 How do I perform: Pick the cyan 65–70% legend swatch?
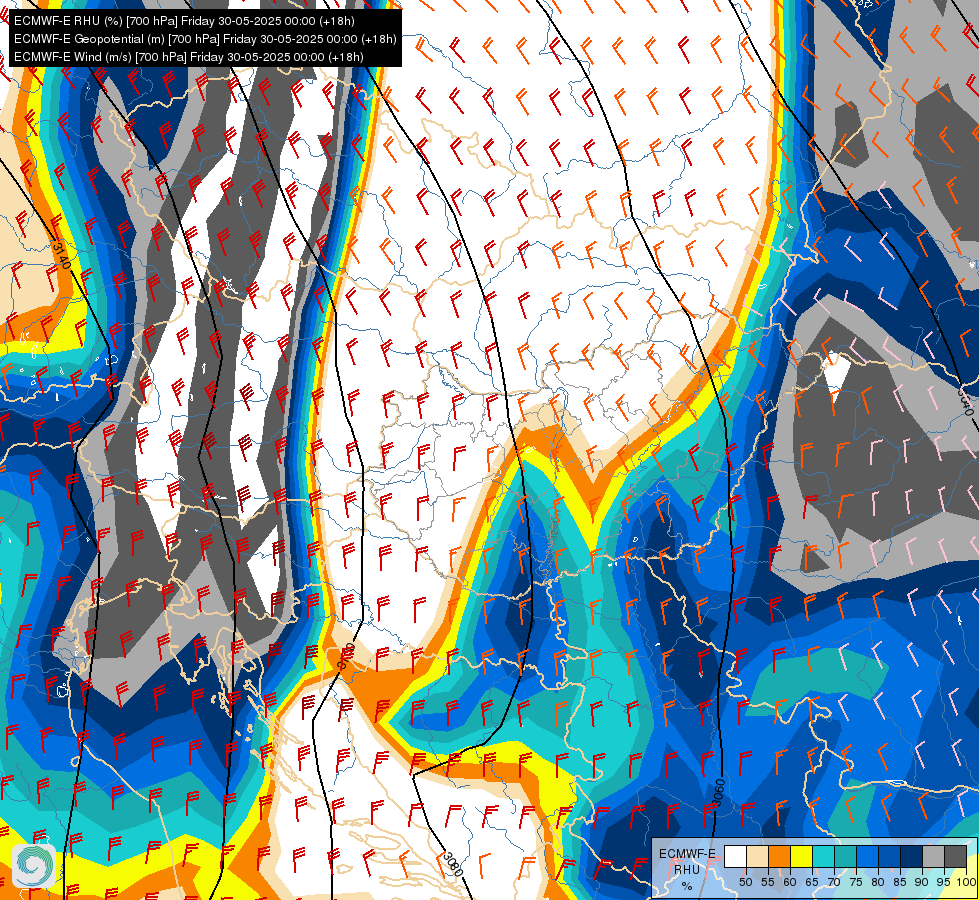(824, 856)
